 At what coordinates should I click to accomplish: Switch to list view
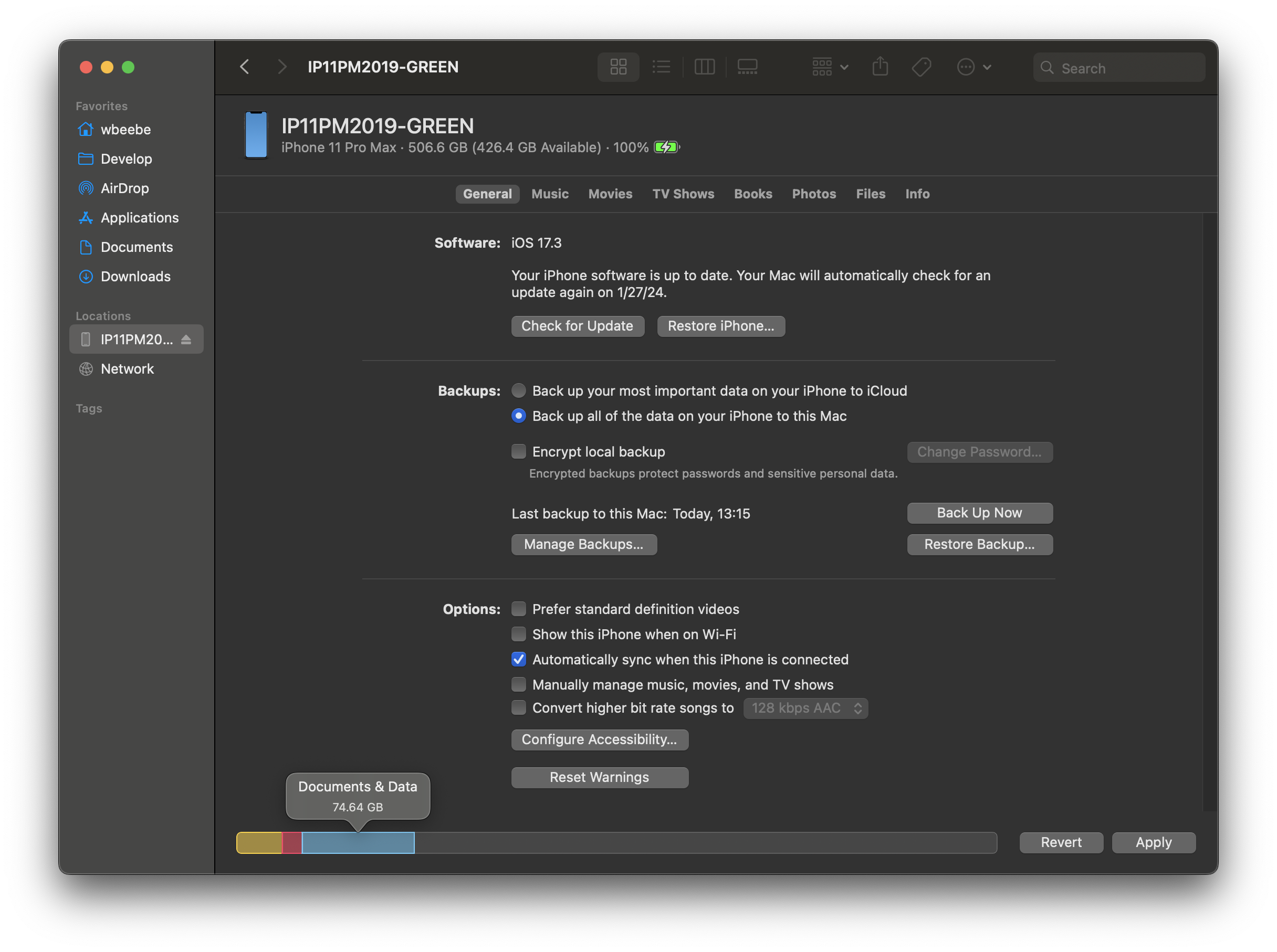661,67
